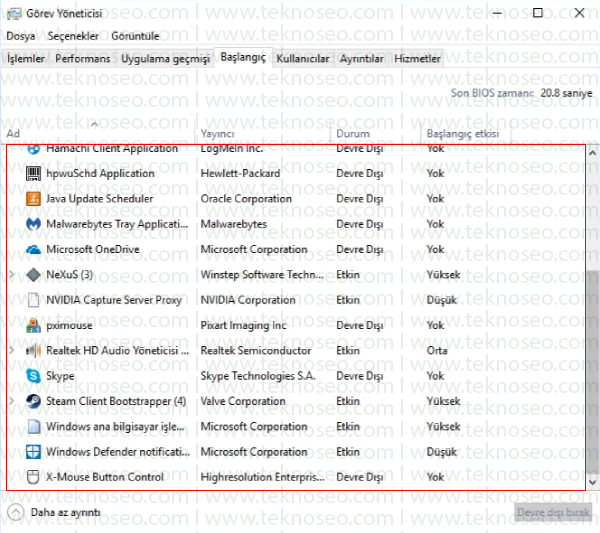Image resolution: width=600 pixels, height=533 pixels.
Task: Select the pximouse row name
Action: pyautogui.click(x=69, y=326)
